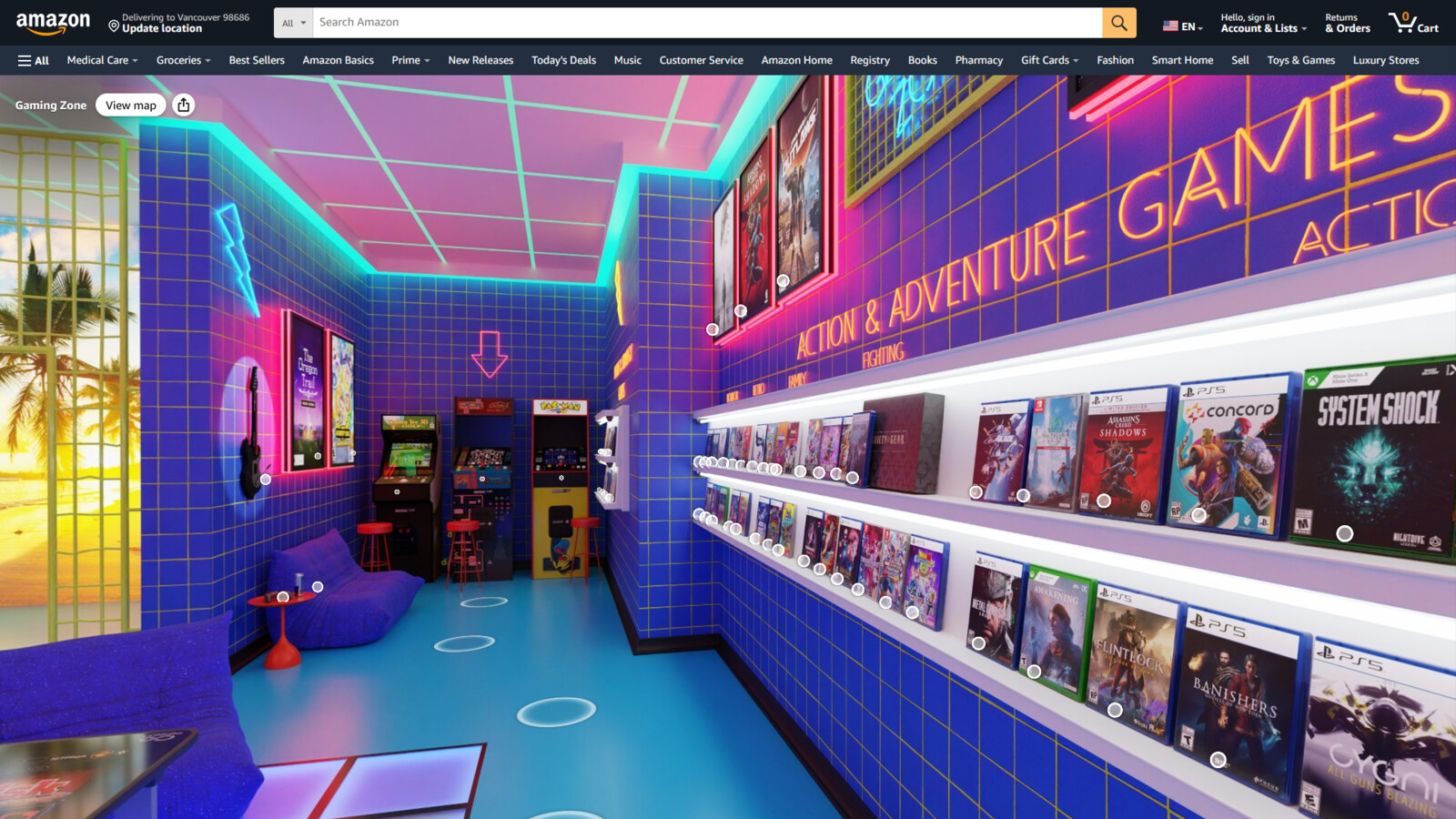
Task: Click the red side table hotspot
Action: coord(283,597)
